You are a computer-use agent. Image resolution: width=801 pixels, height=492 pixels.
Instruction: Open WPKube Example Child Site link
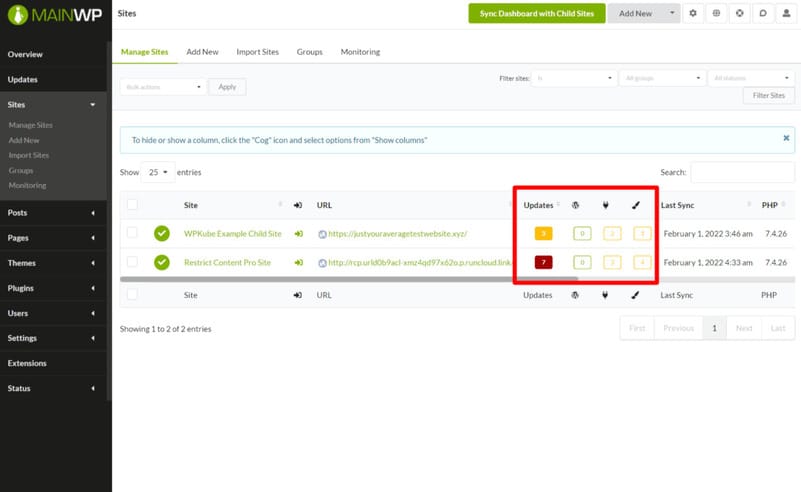[x=232, y=233]
